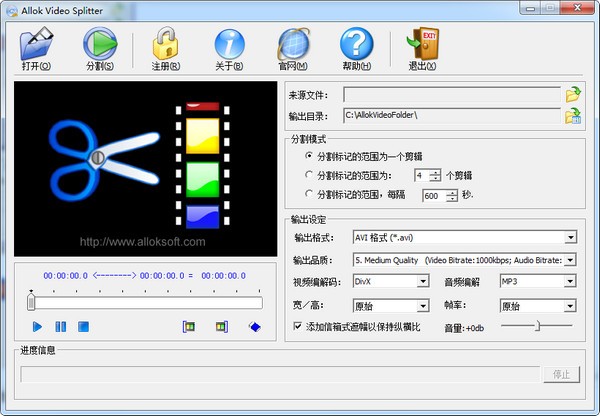Set the mark-out end point
This screenshot has width=600, height=416.
pos(222,327)
